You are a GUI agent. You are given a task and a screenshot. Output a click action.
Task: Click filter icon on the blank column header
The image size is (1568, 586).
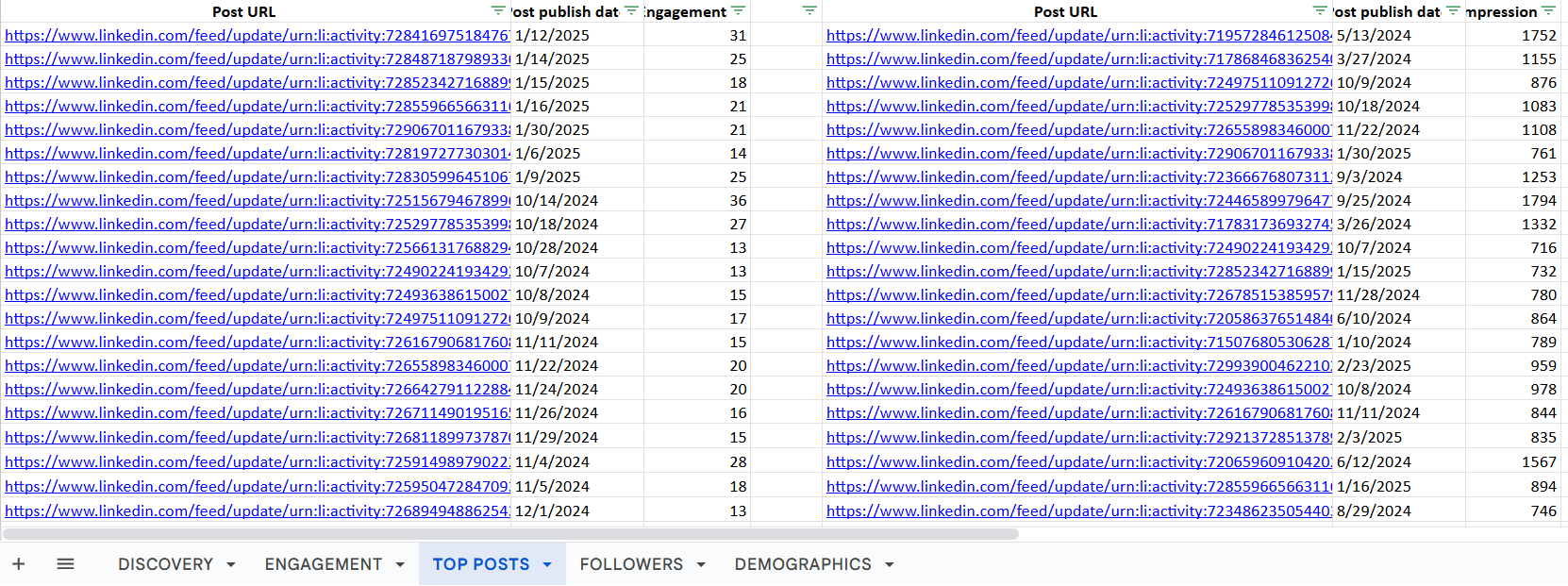tap(809, 11)
